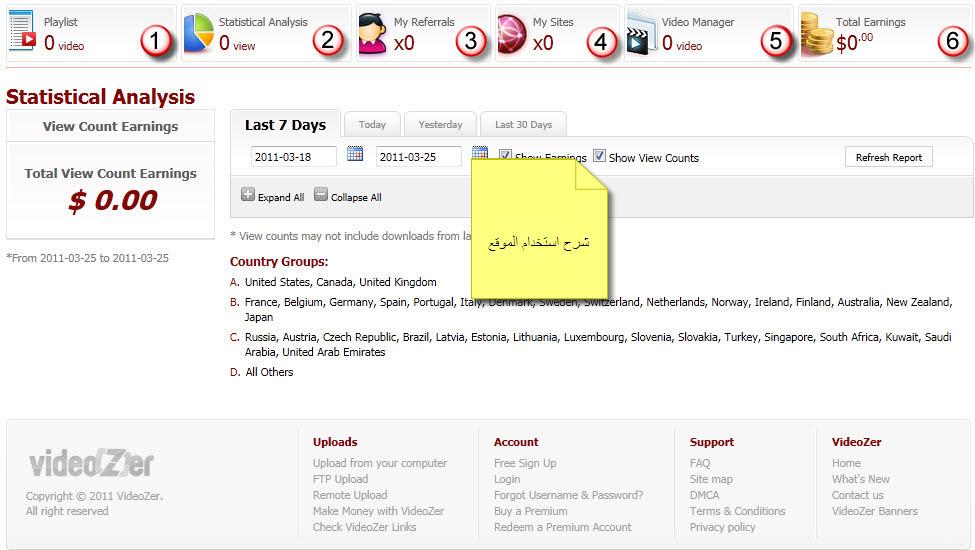Switch to the Today tab
This screenshot has height=550, width=975.
(x=372, y=124)
